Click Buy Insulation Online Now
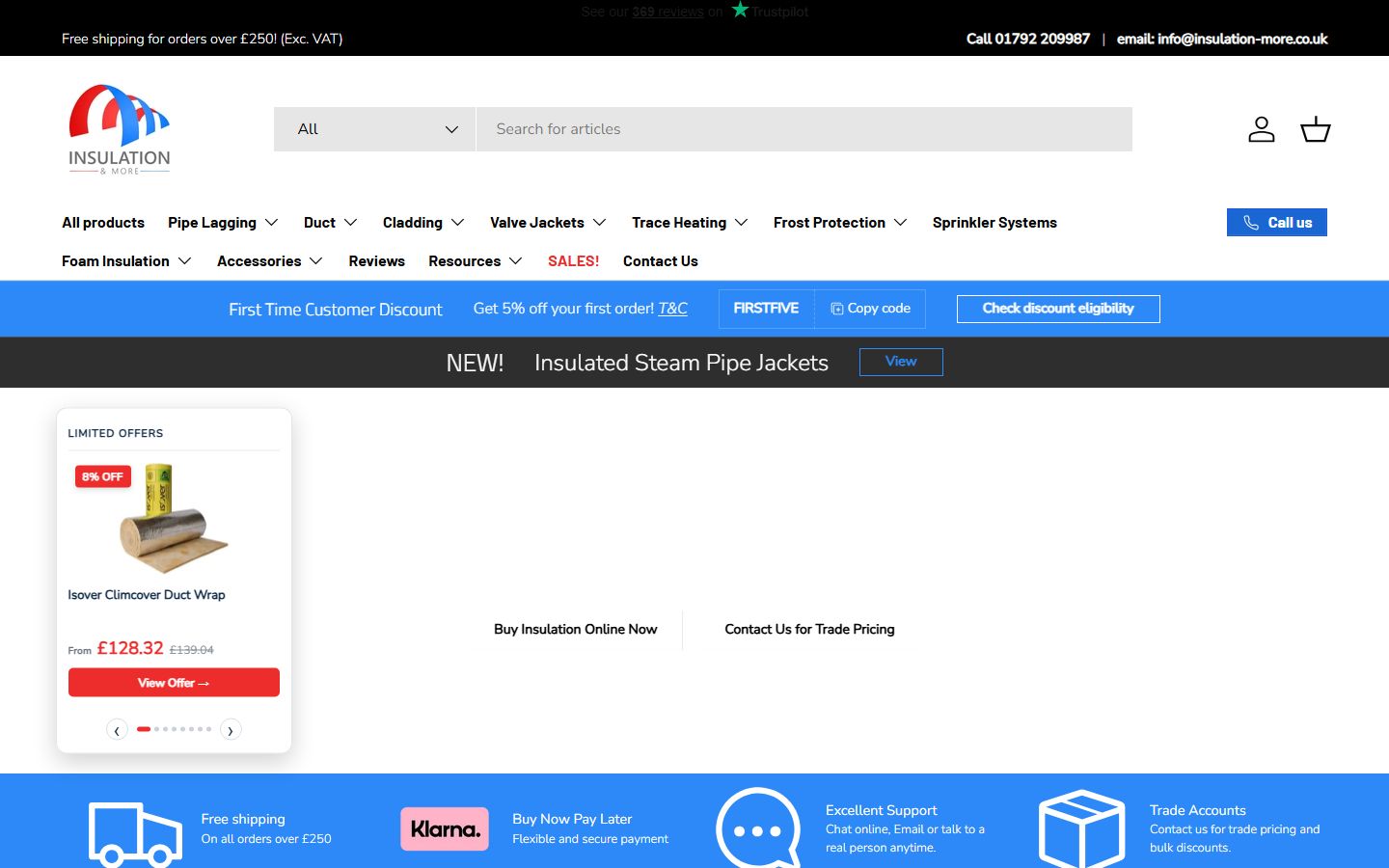The image size is (1389, 868). coord(576,630)
